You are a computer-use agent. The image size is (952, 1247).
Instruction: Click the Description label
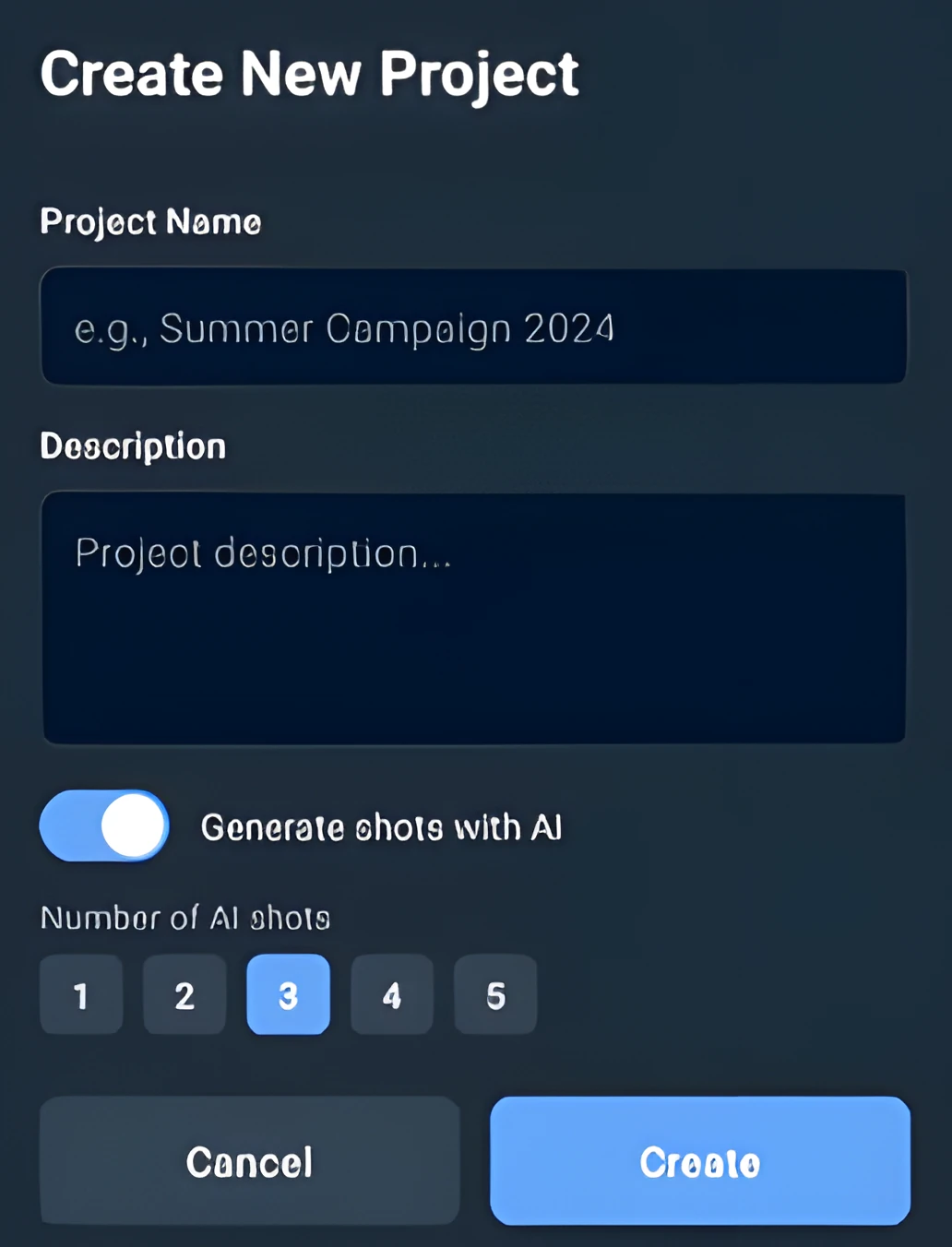pos(133,446)
